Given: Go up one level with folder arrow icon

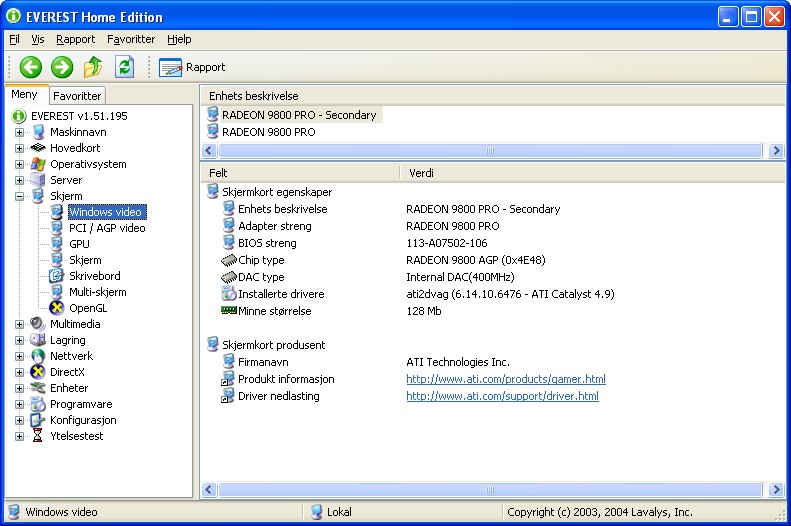Looking at the screenshot, I should point(93,67).
